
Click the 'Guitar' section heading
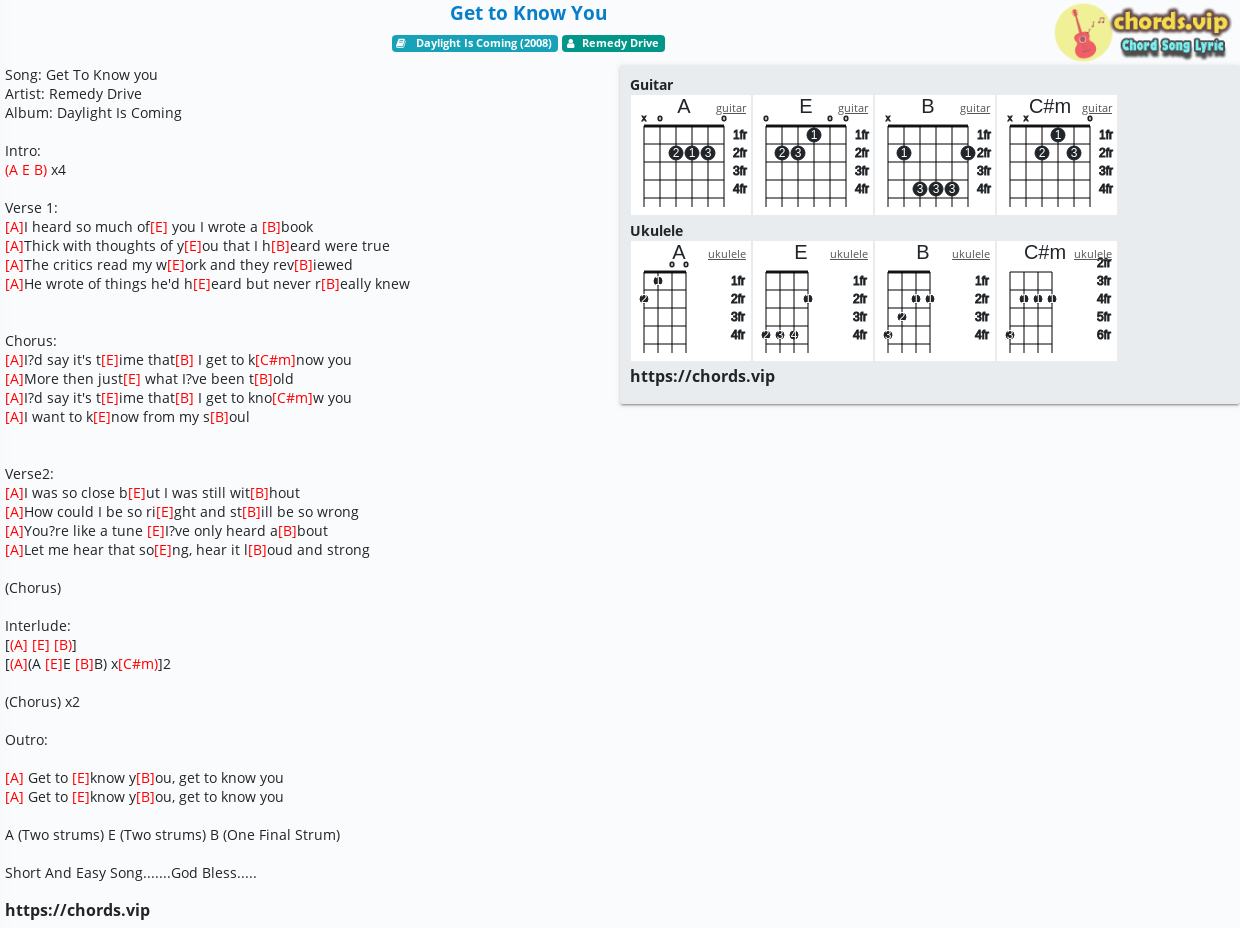pyautogui.click(x=651, y=85)
